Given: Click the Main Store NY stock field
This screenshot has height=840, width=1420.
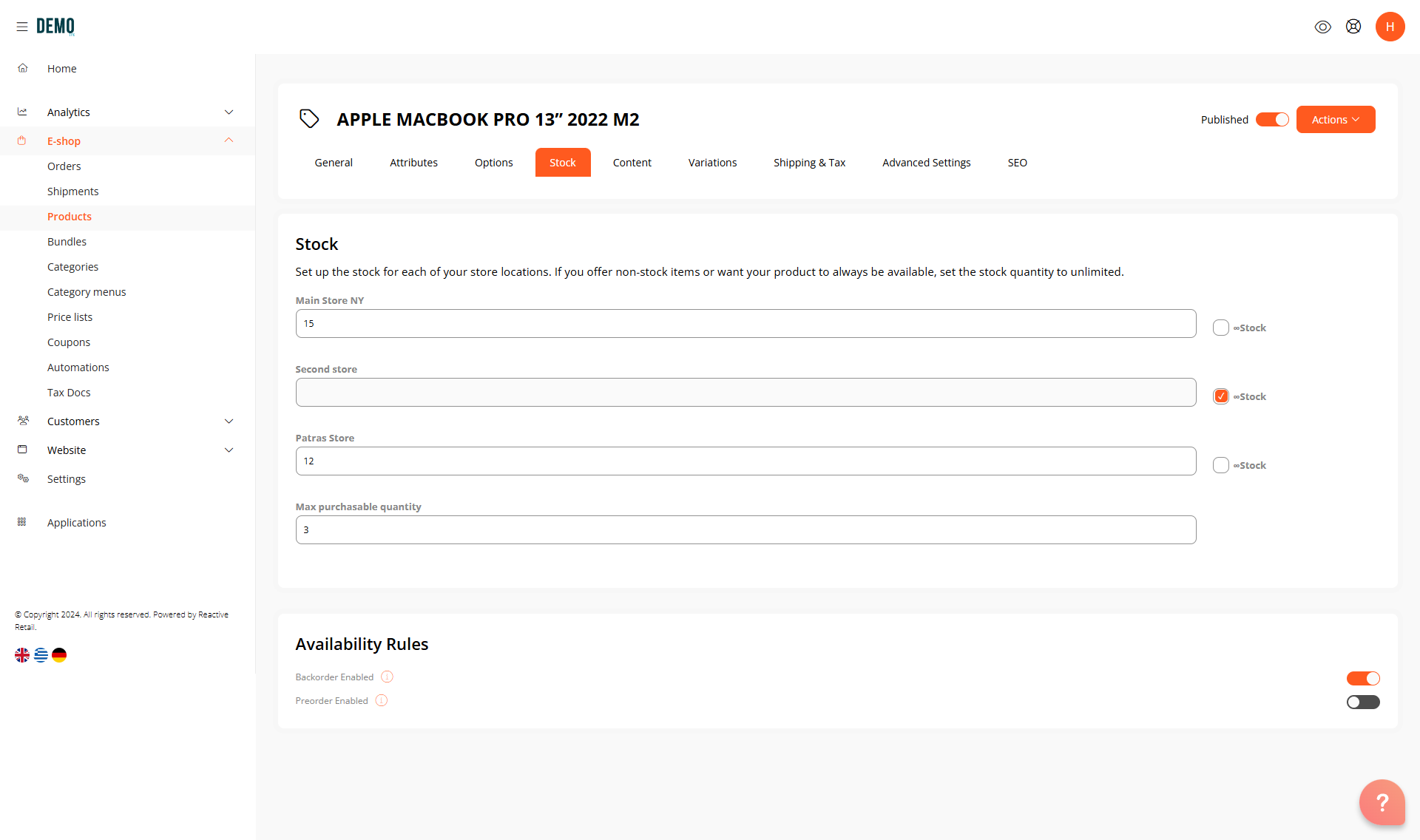Looking at the screenshot, I should [745, 324].
